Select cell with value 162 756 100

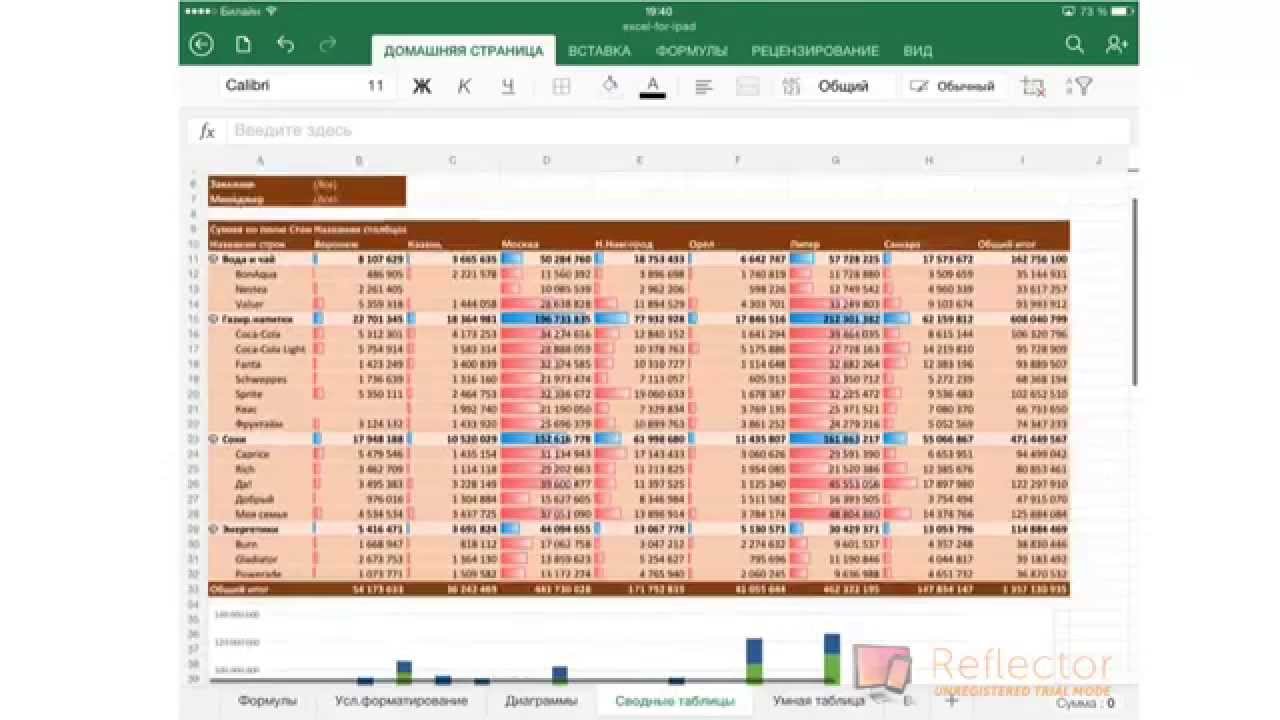coord(1023,259)
